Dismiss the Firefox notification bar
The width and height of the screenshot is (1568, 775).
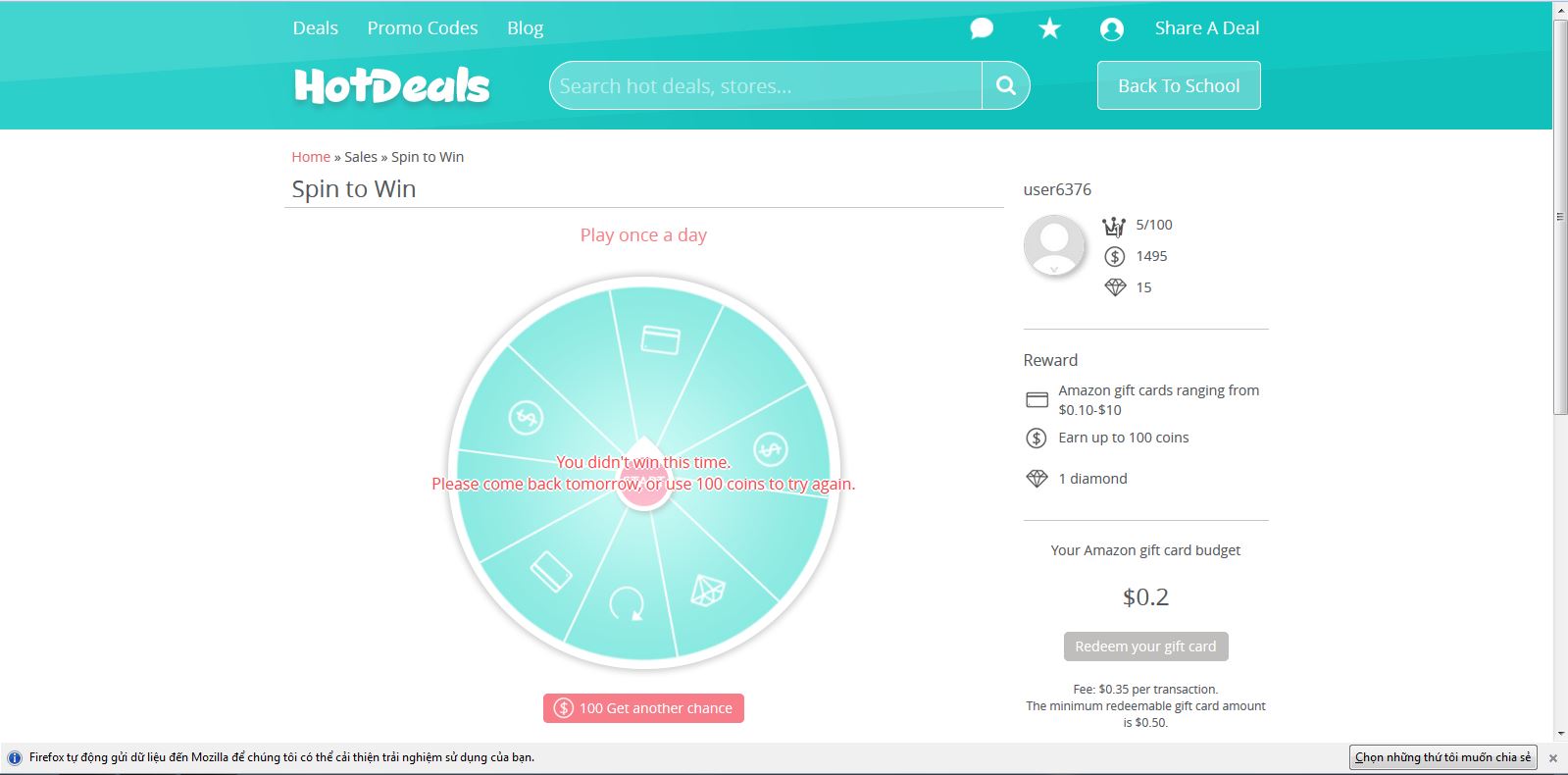(x=1552, y=758)
